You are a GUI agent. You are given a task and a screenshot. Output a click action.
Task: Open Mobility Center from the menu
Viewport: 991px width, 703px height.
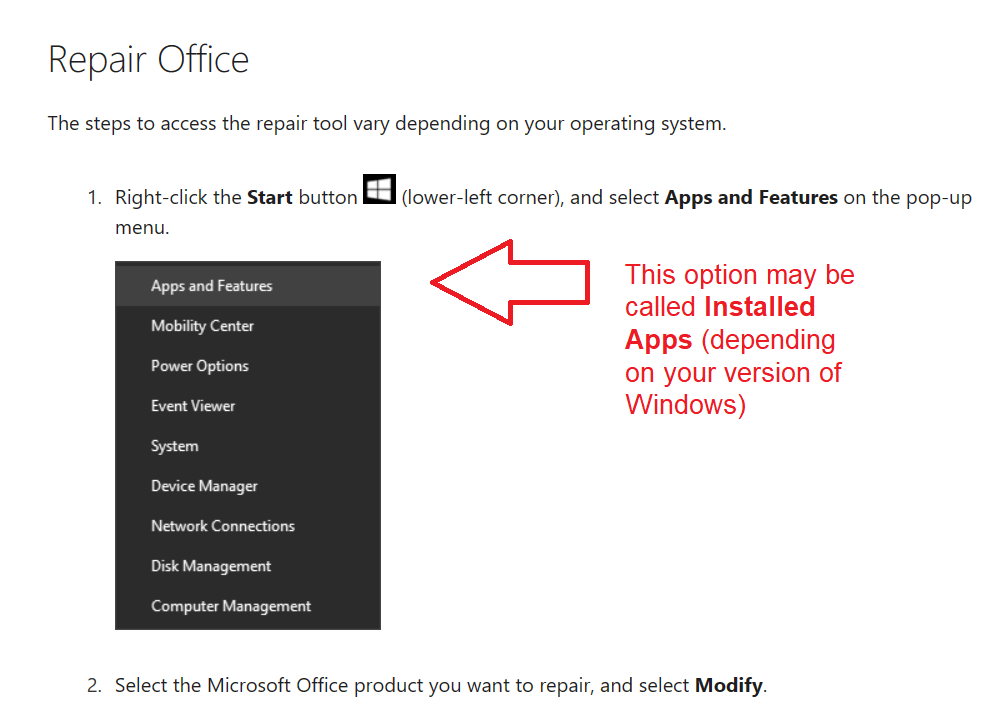click(201, 325)
